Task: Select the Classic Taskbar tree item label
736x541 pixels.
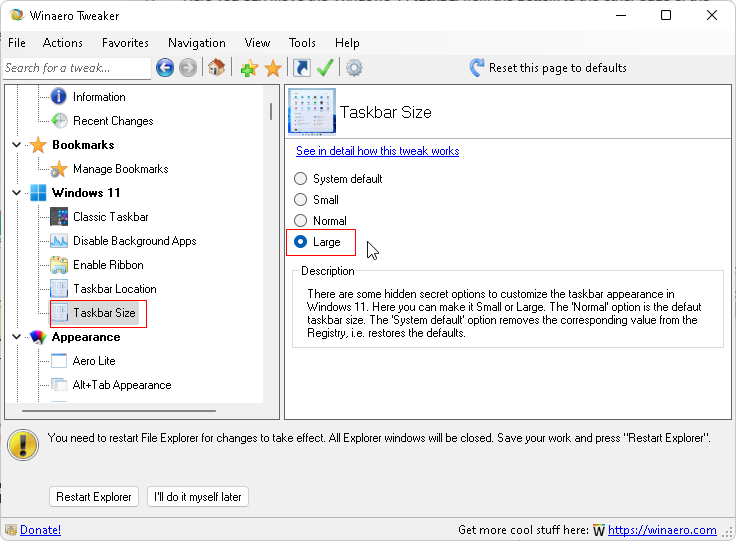Action: (x=111, y=217)
